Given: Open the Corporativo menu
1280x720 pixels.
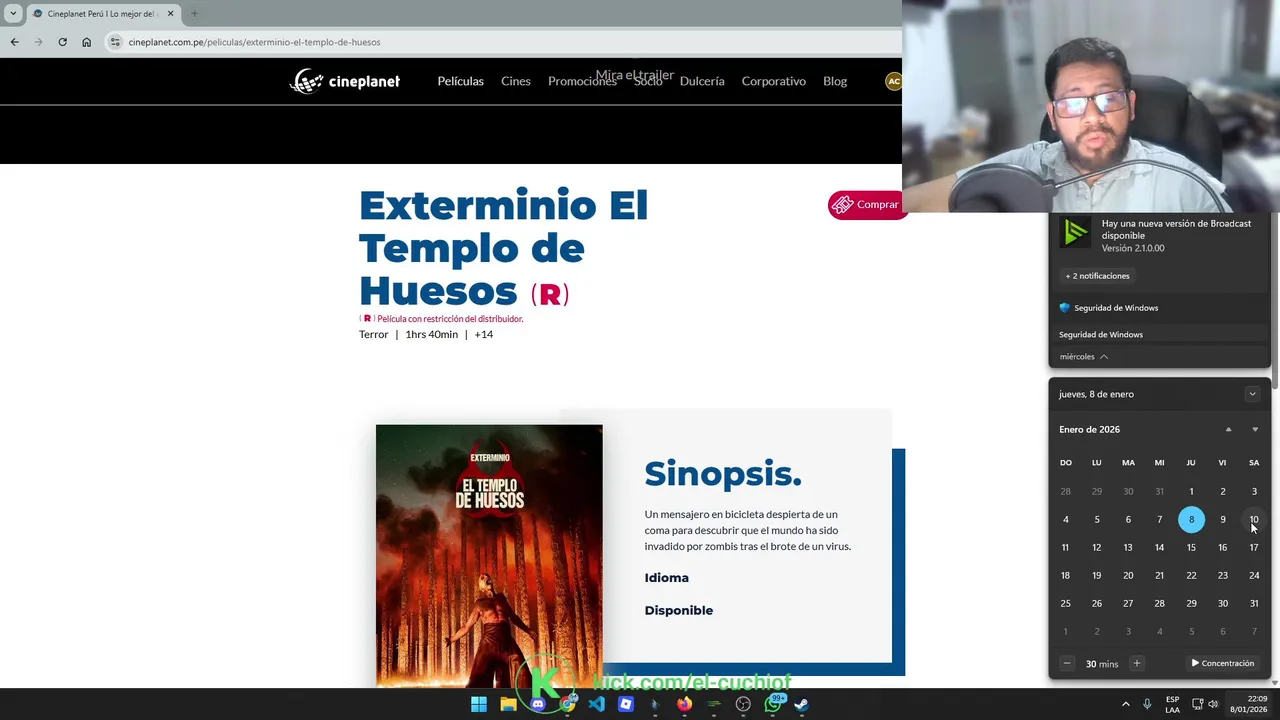Looking at the screenshot, I should tap(773, 81).
